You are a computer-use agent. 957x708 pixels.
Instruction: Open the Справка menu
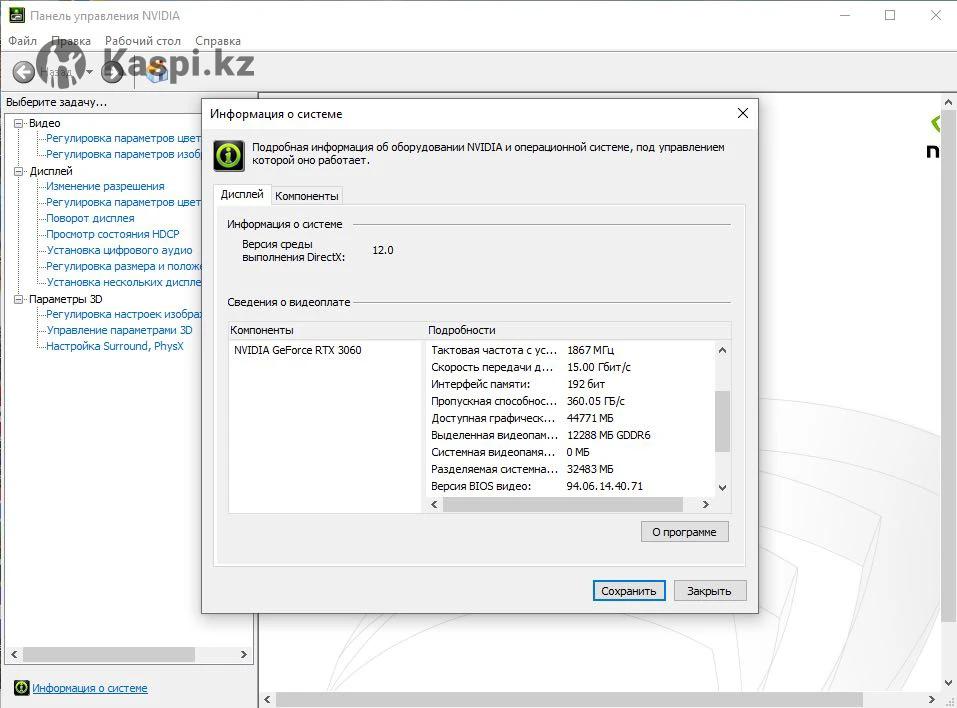[218, 41]
